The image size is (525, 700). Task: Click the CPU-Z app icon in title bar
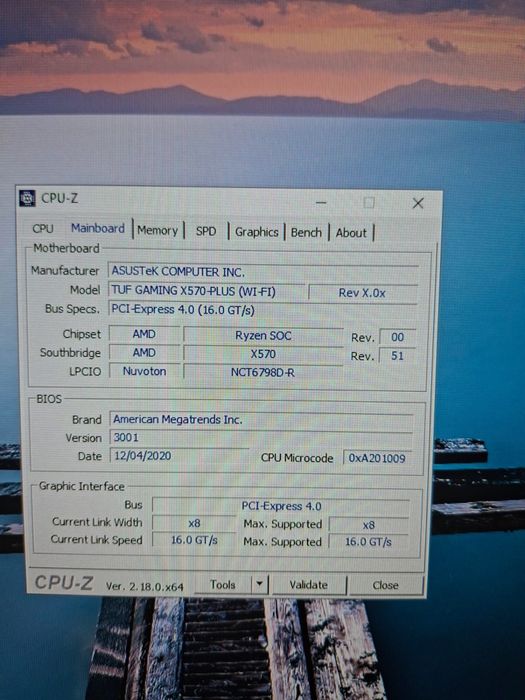tap(27, 198)
